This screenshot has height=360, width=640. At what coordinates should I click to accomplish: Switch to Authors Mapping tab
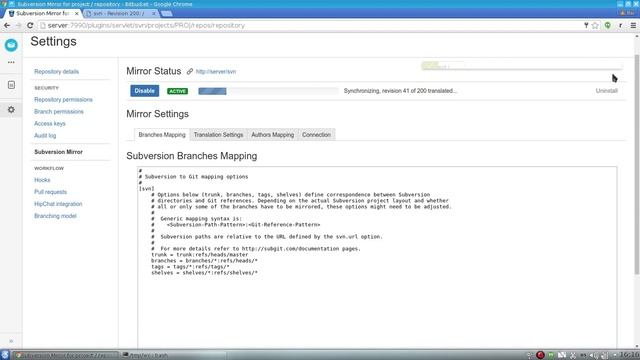(x=272, y=135)
